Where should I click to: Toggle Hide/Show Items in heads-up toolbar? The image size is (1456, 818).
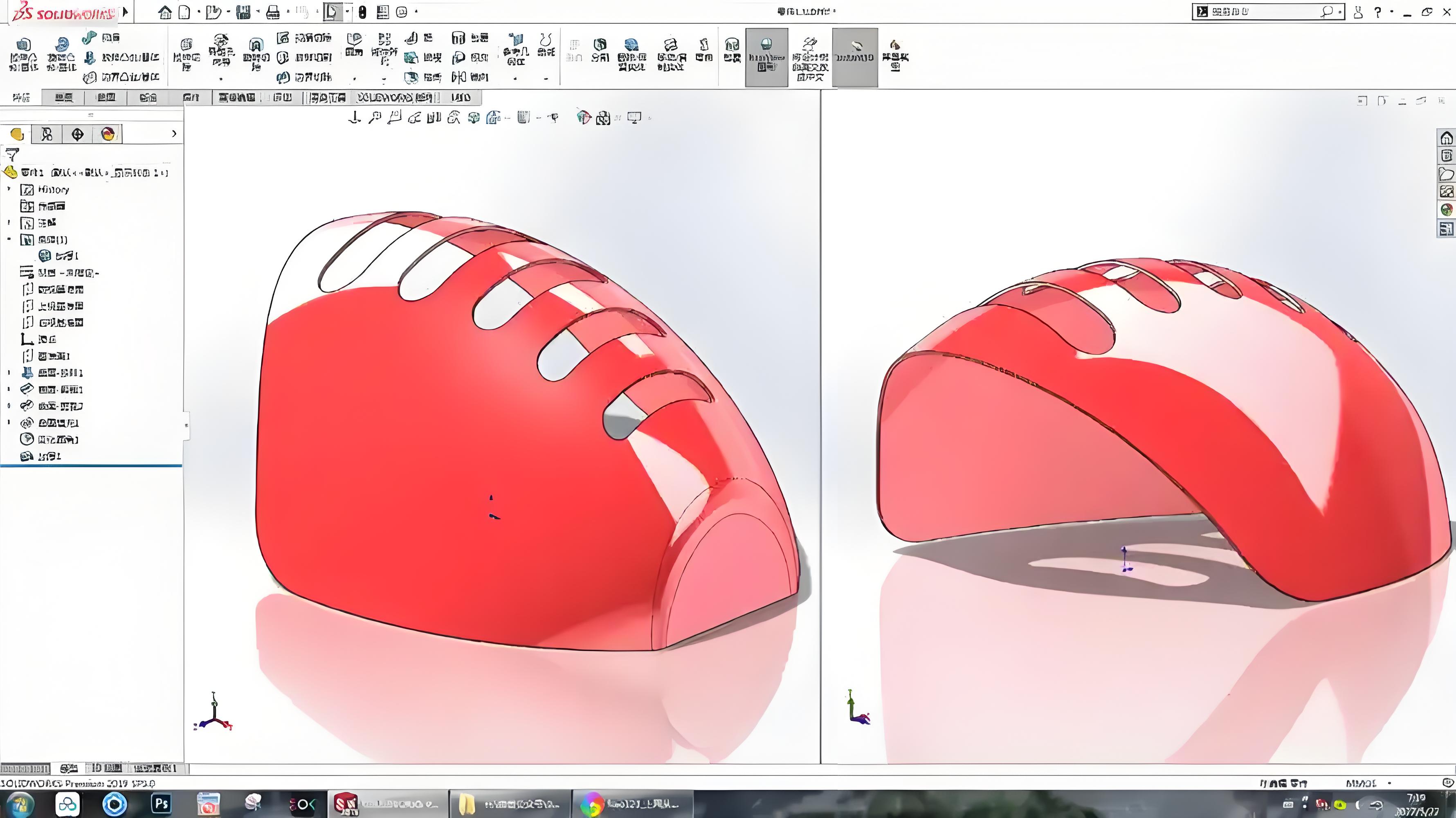point(554,117)
